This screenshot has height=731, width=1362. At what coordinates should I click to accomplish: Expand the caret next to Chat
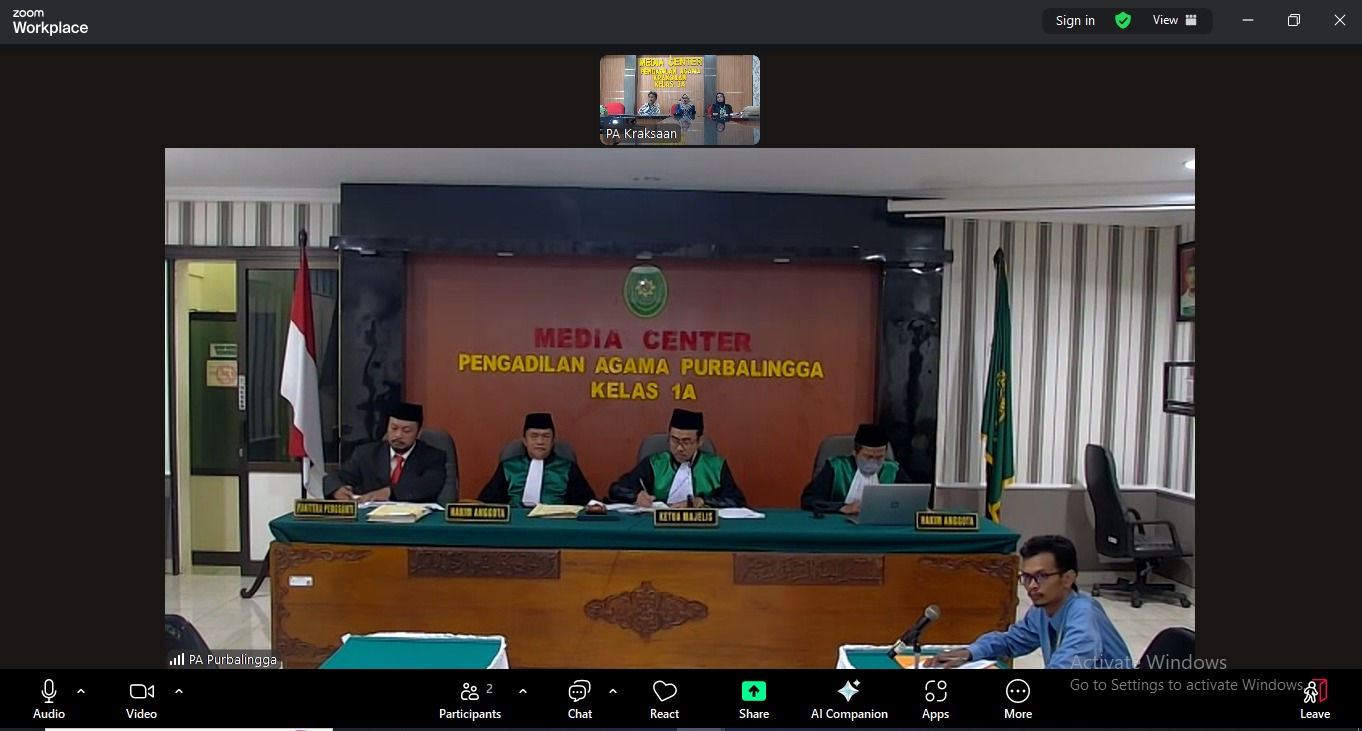(x=613, y=691)
